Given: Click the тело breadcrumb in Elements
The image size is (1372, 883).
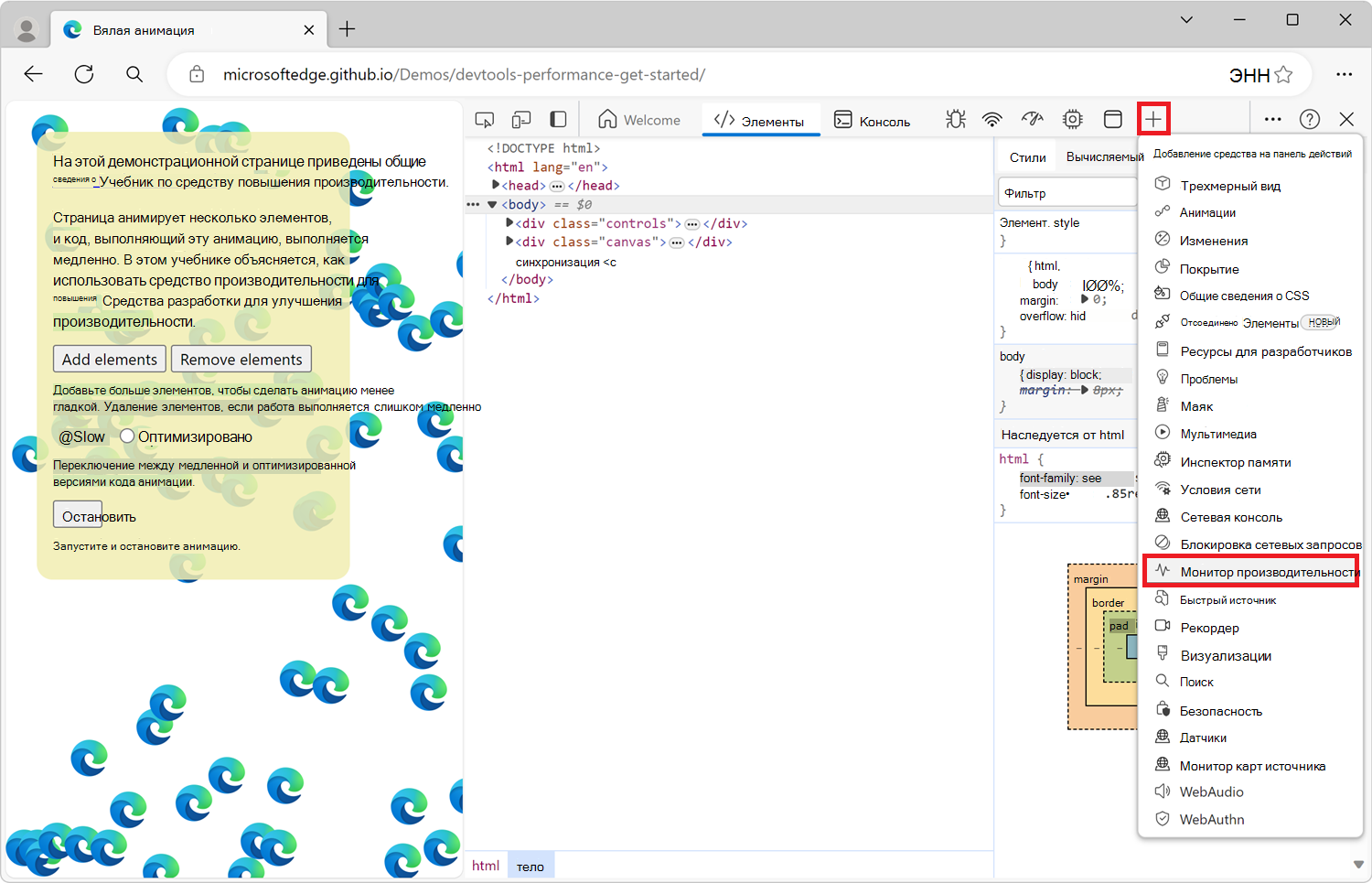Looking at the screenshot, I should 531,866.
